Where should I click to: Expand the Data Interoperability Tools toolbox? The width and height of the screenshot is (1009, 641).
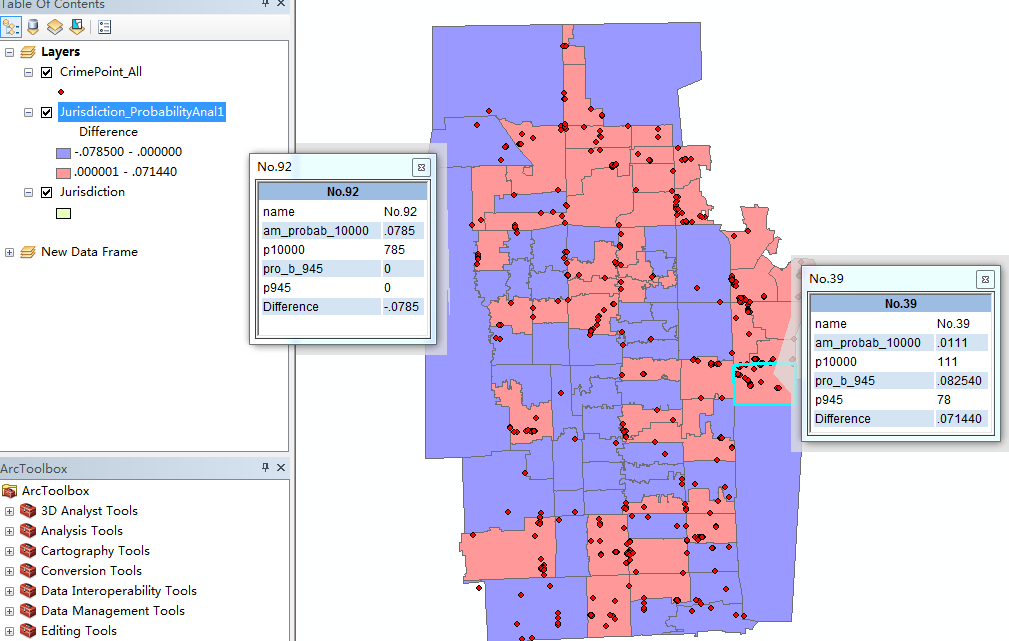(9, 591)
